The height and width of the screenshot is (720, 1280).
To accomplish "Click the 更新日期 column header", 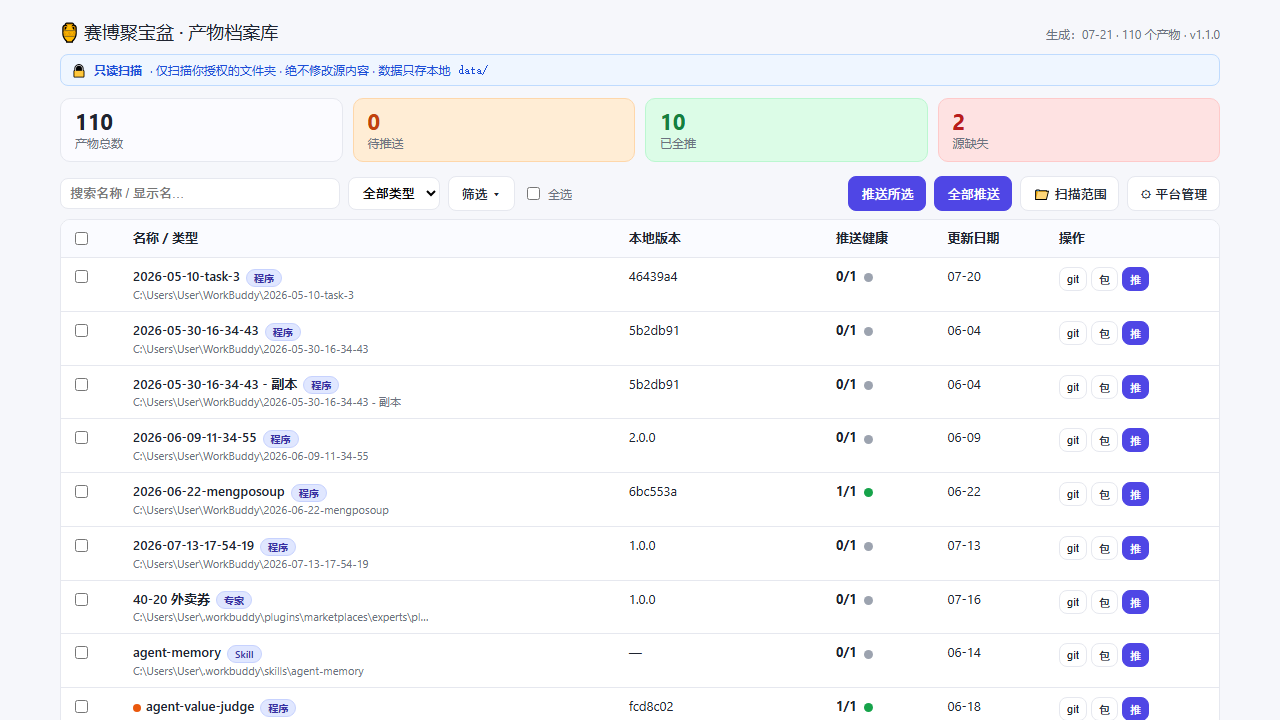I will tap(973, 238).
